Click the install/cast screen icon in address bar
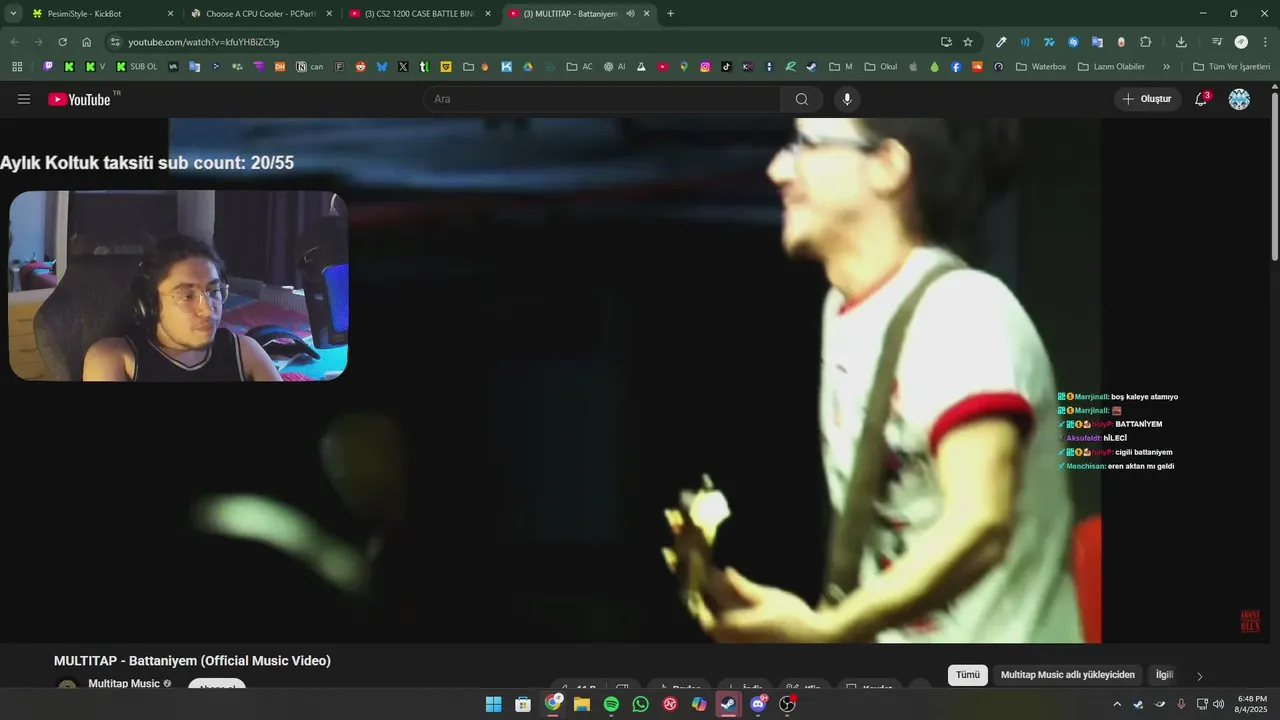Screen dimensions: 1280x720 pos(946,42)
